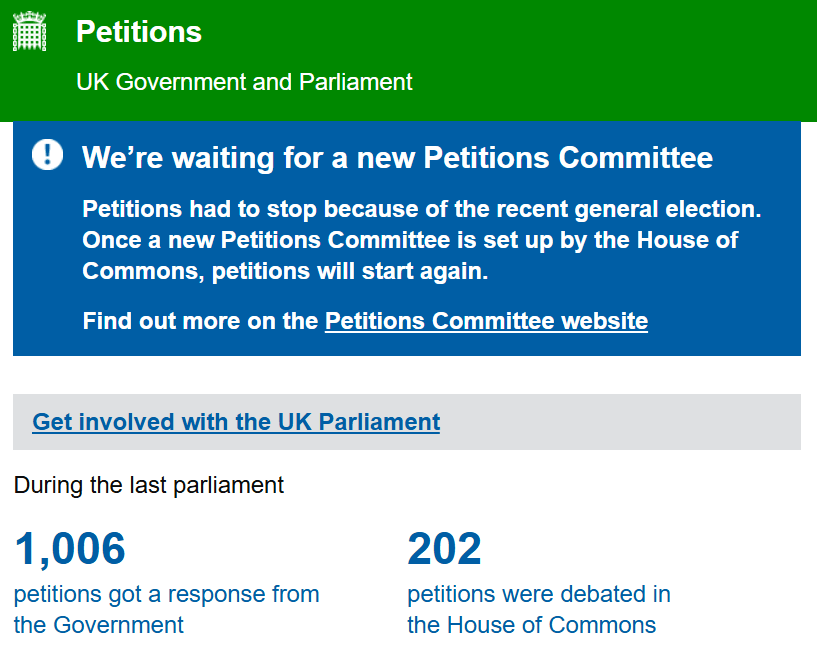Viewport: 817px width, 651px height.
Task: Click the Parliament portcullis logo icon
Action: 29,31
